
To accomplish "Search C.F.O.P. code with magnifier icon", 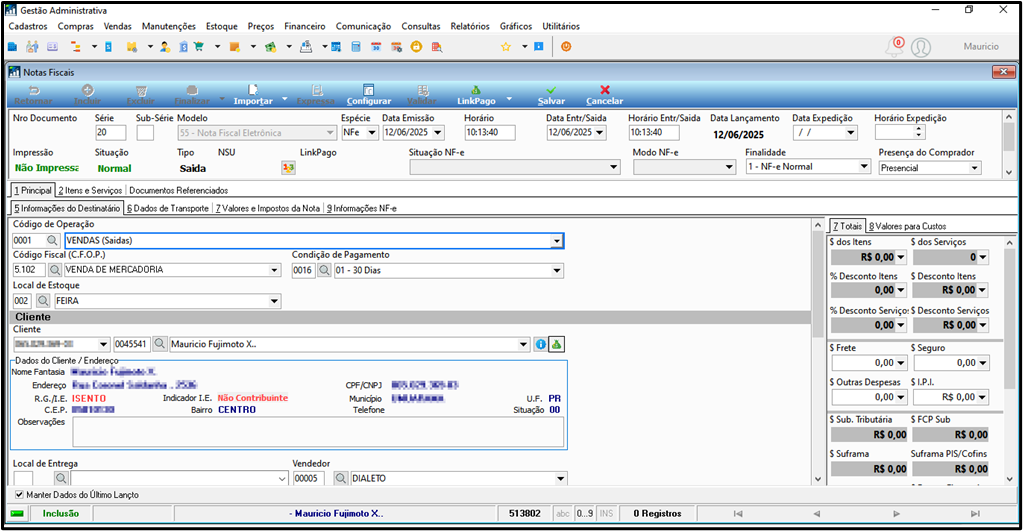I will tap(55, 269).
